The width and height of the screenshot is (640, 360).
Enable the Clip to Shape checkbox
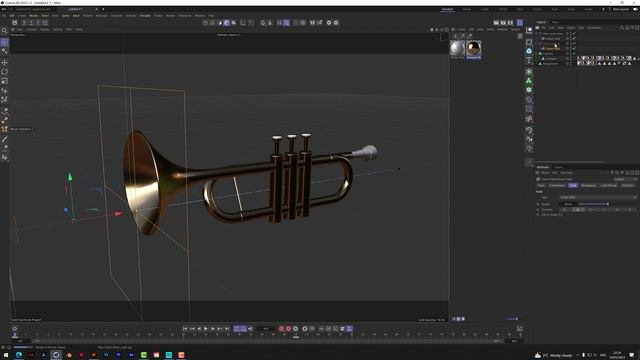click(561, 215)
